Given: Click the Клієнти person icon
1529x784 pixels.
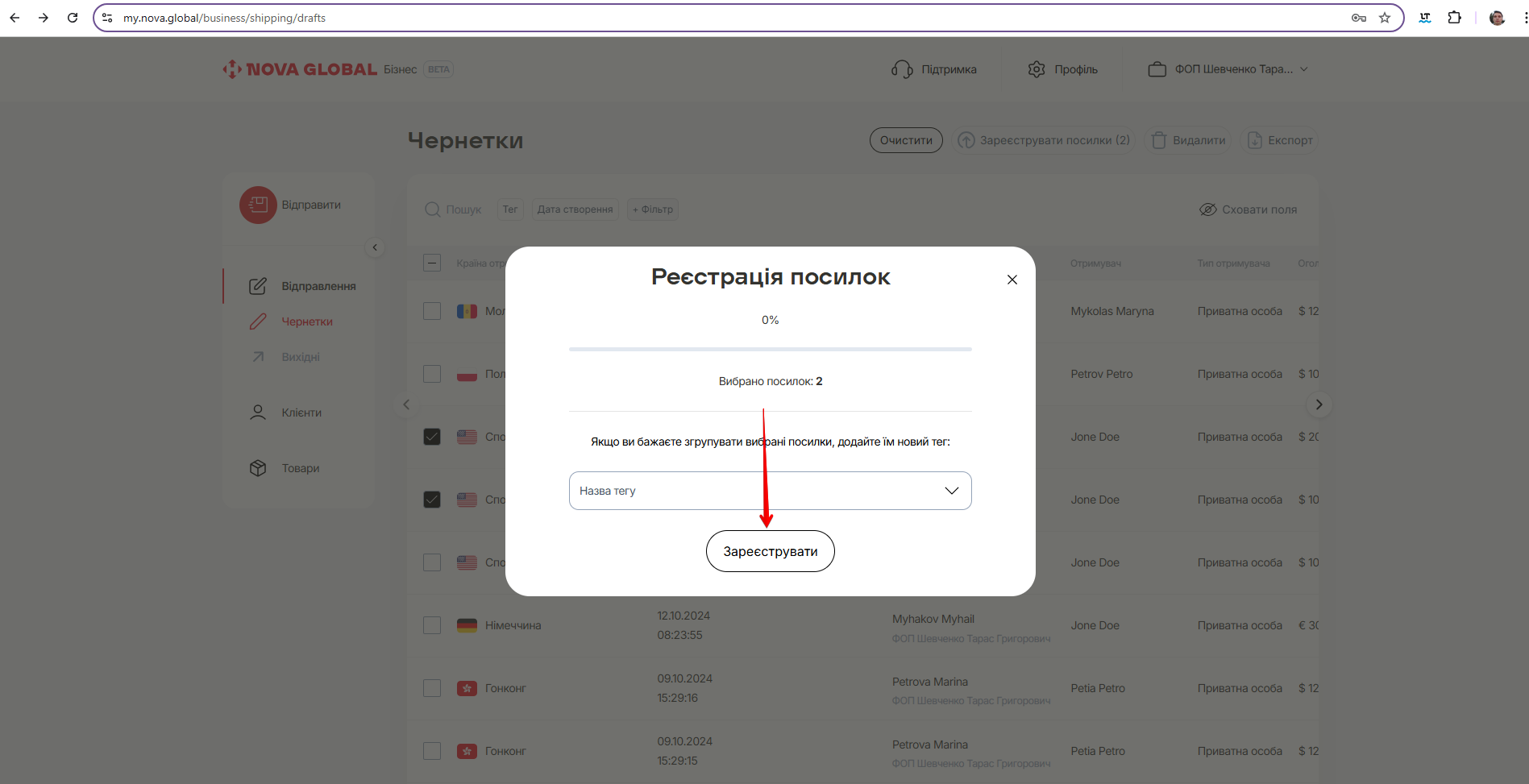Looking at the screenshot, I should click(258, 413).
